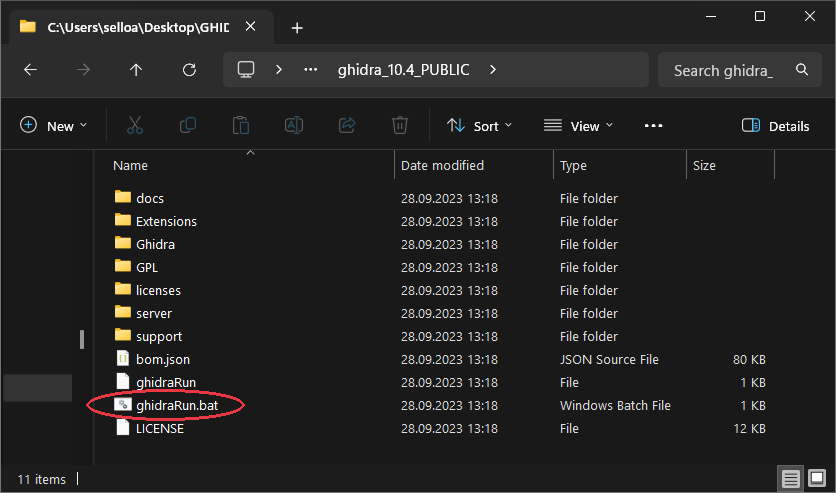Select the GPL folder
Image resolution: width=836 pixels, height=493 pixels.
click(x=147, y=267)
